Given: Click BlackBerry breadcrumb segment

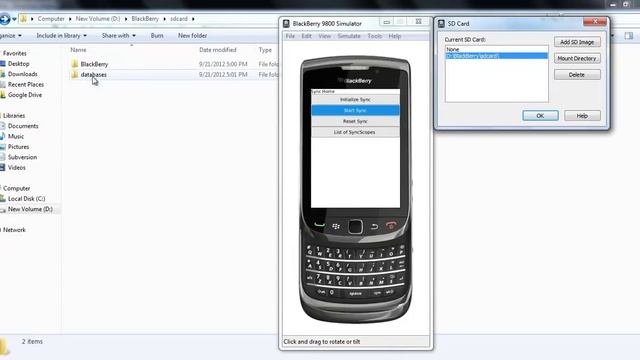Looking at the screenshot, I should [145, 19].
